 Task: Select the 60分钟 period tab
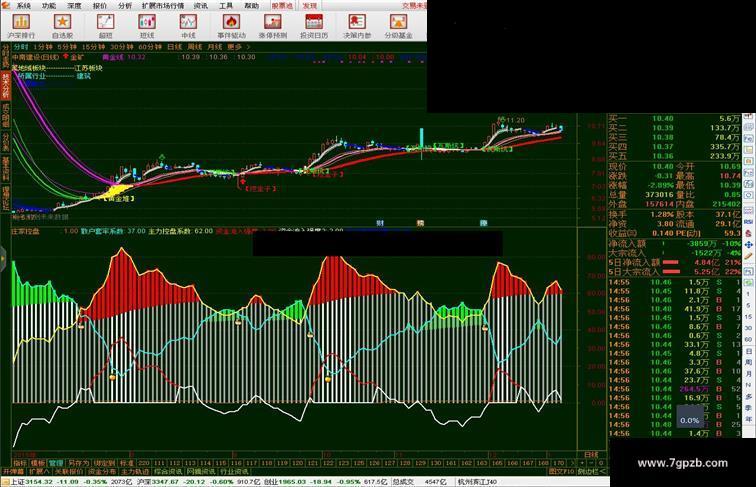150,47
